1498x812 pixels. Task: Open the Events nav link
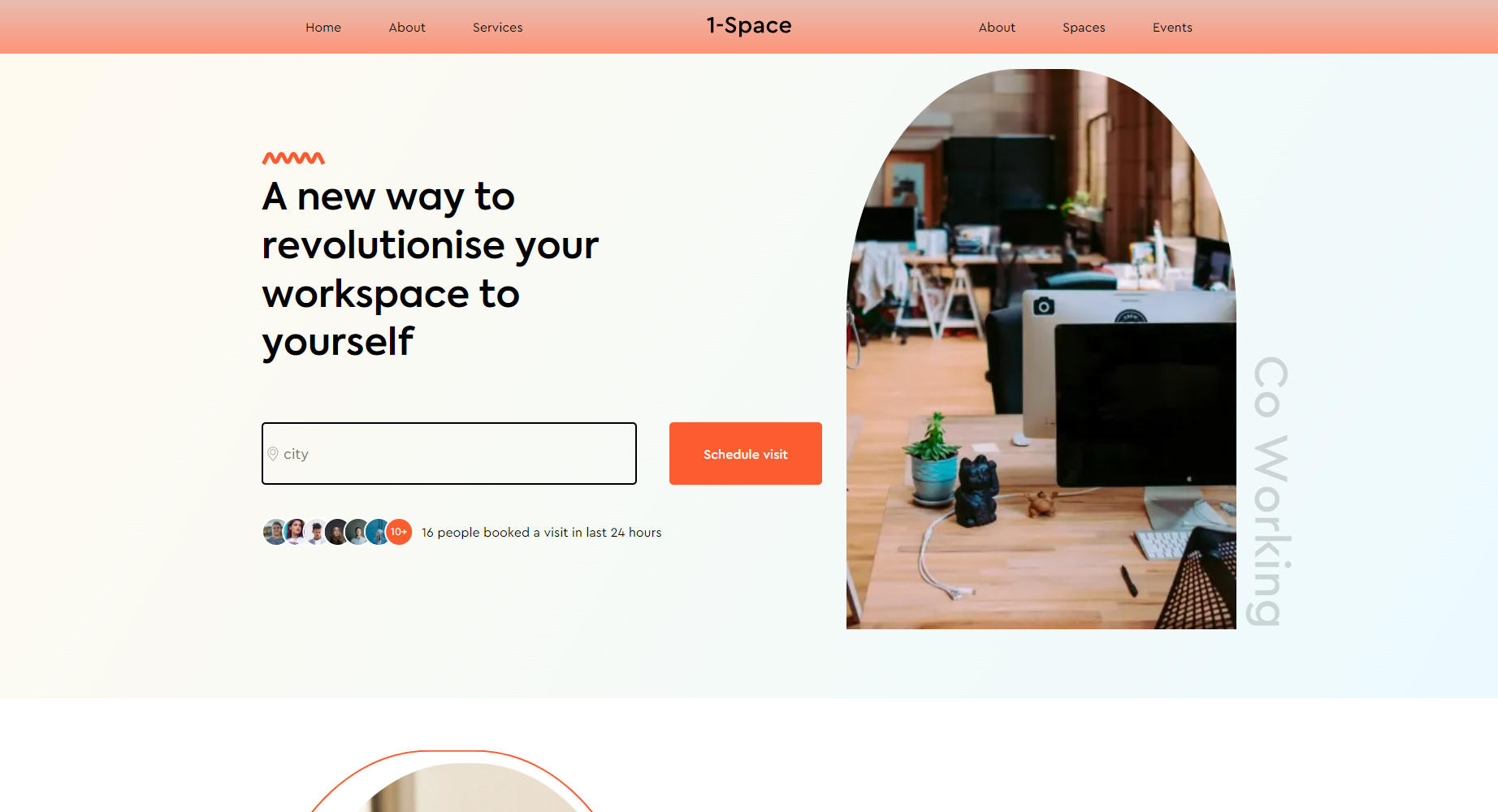tap(1172, 28)
